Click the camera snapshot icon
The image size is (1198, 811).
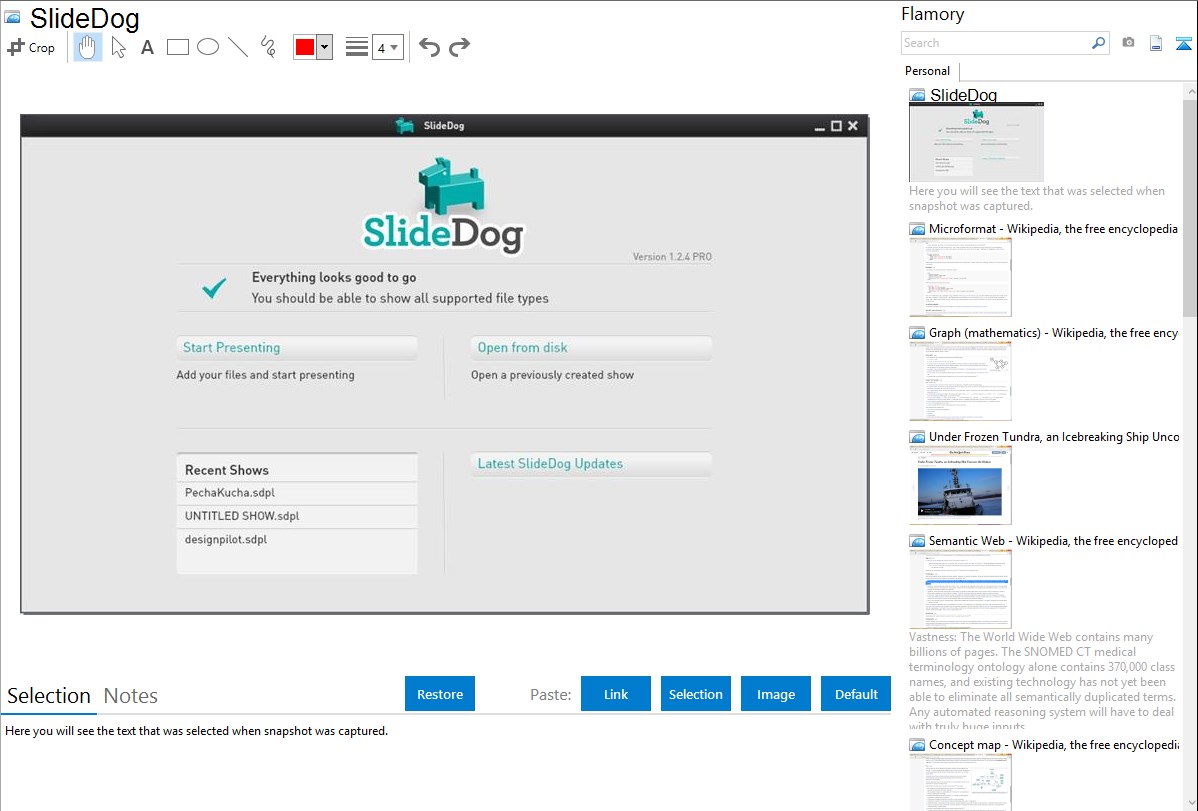pyautogui.click(x=1128, y=43)
